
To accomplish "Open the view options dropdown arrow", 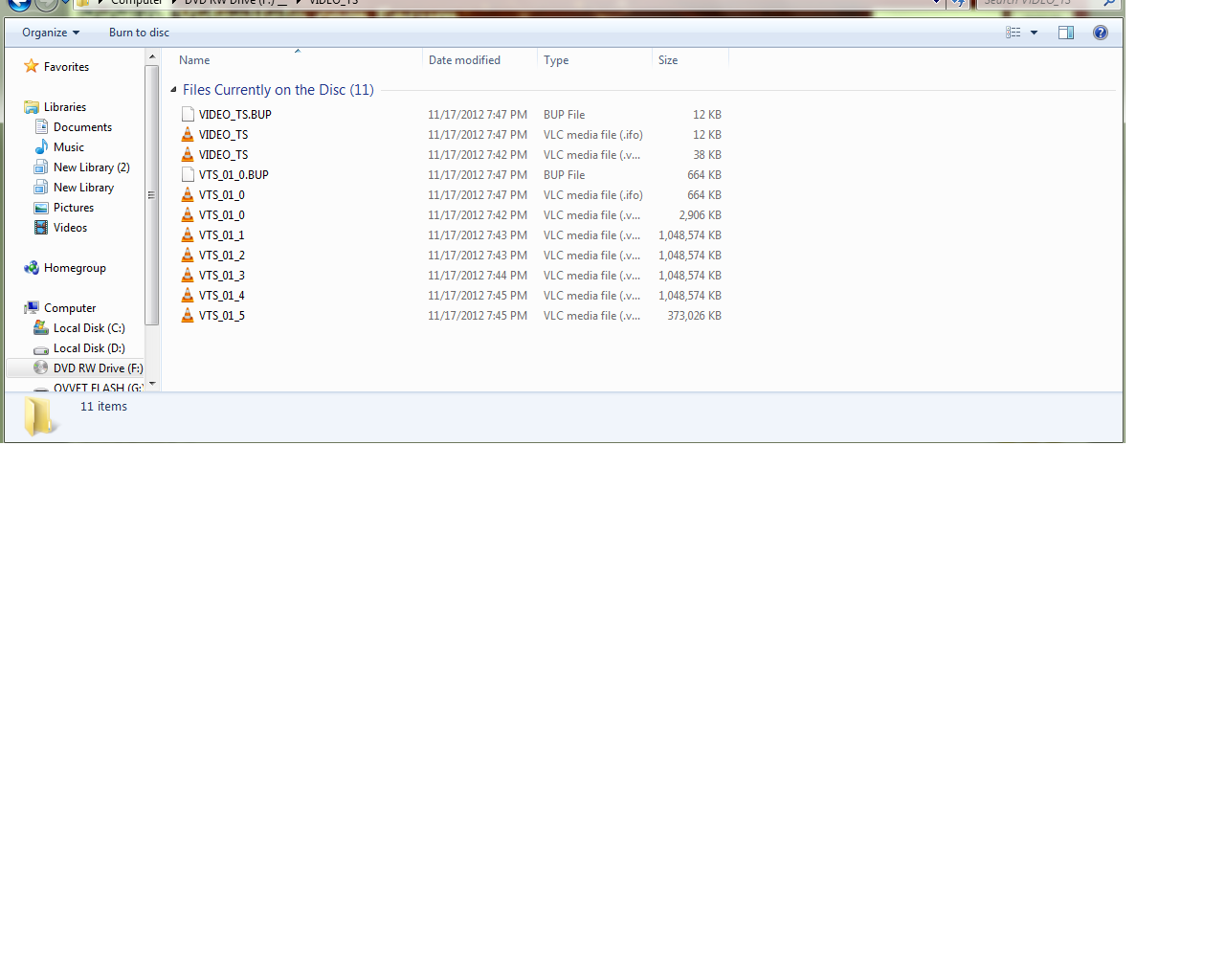I will point(1034,33).
